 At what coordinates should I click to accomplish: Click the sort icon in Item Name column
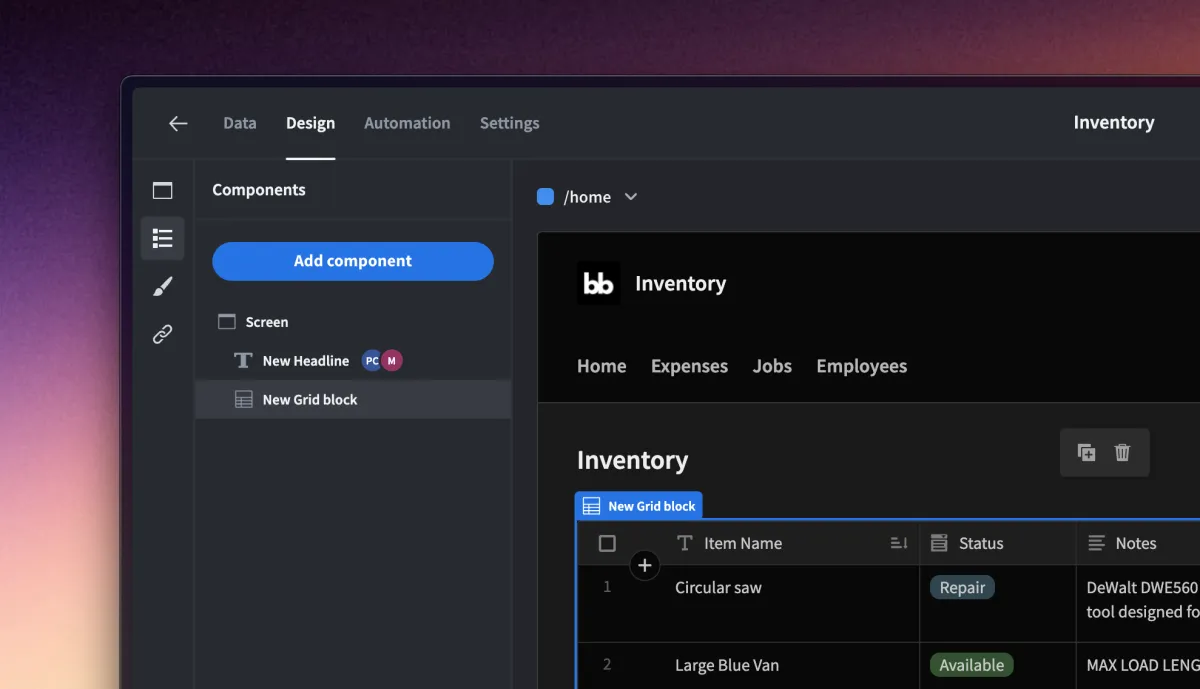tap(899, 544)
